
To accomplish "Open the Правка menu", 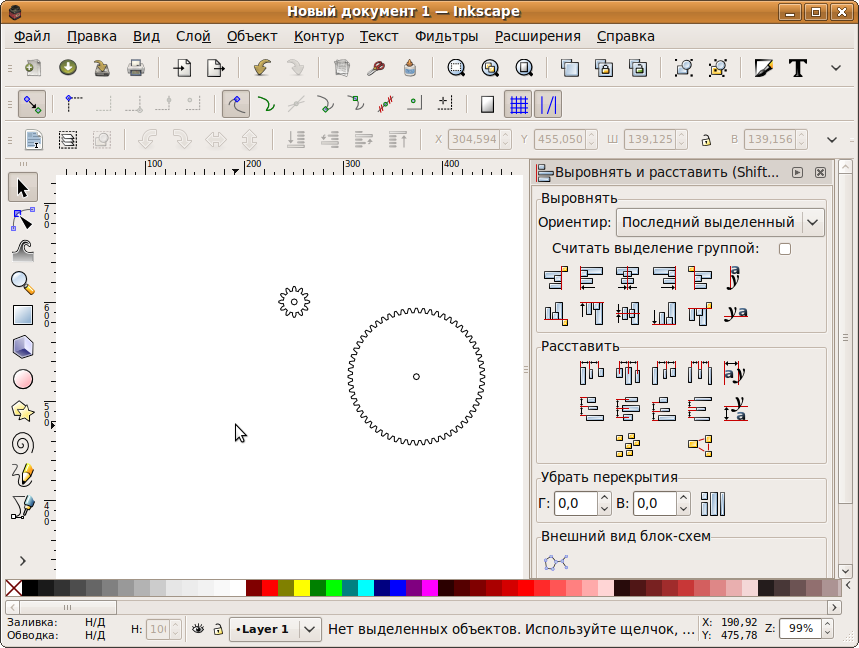I will pyautogui.click(x=91, y=36).
